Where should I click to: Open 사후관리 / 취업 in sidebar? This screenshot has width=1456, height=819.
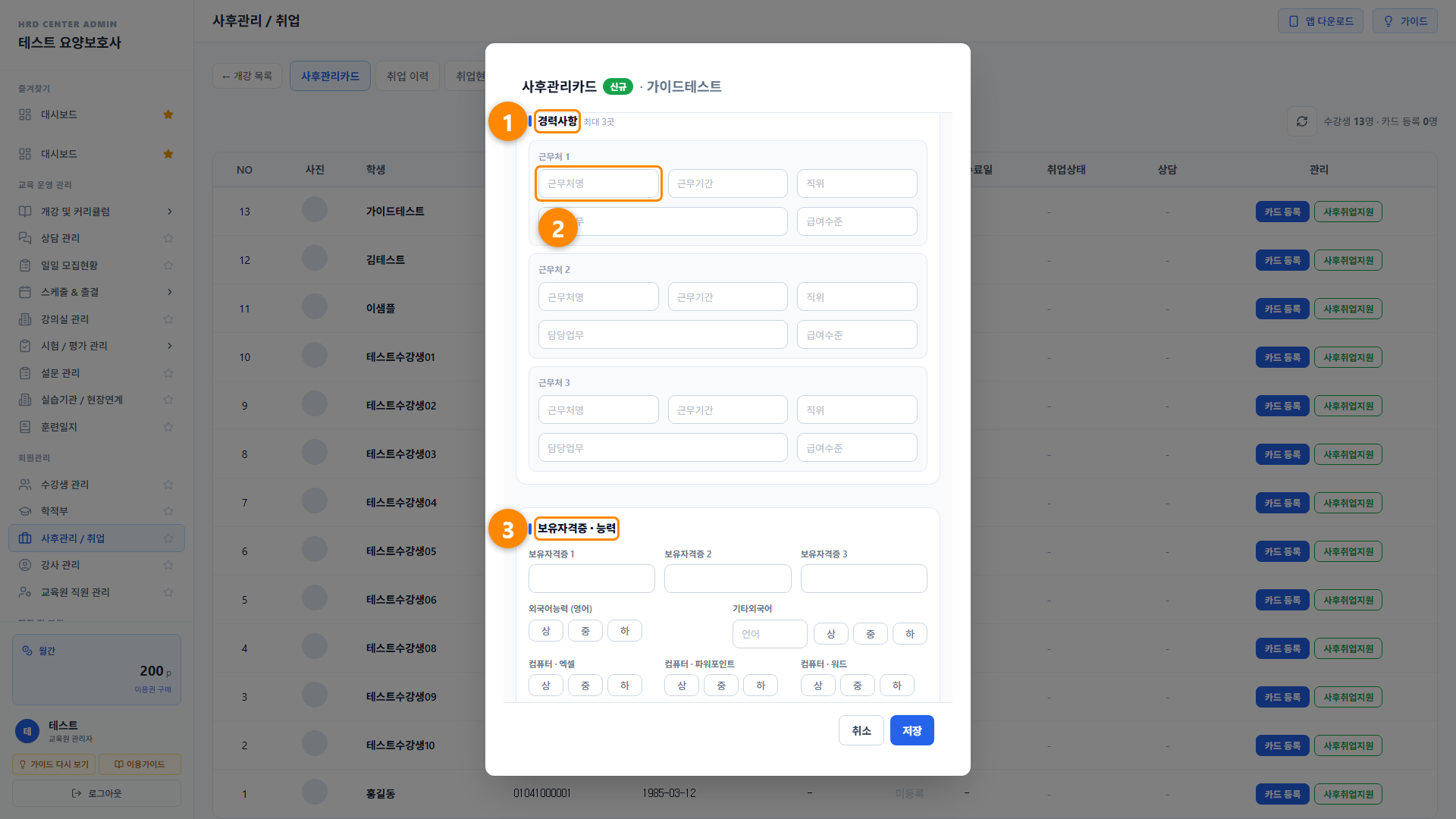coord(96,538)
